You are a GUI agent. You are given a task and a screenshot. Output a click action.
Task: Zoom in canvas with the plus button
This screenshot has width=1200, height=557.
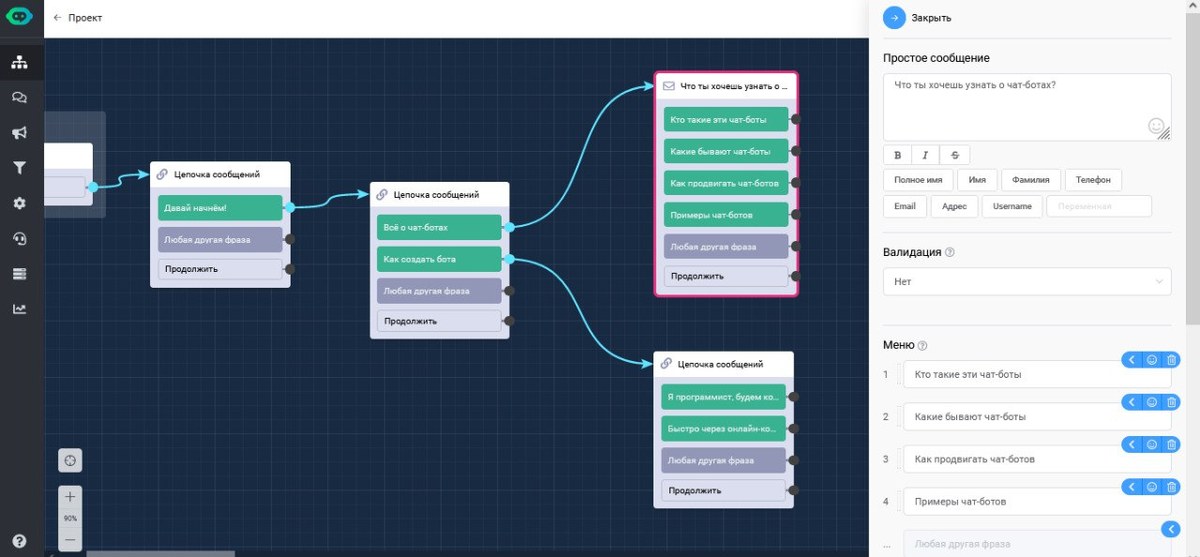[x=70, y=497]
